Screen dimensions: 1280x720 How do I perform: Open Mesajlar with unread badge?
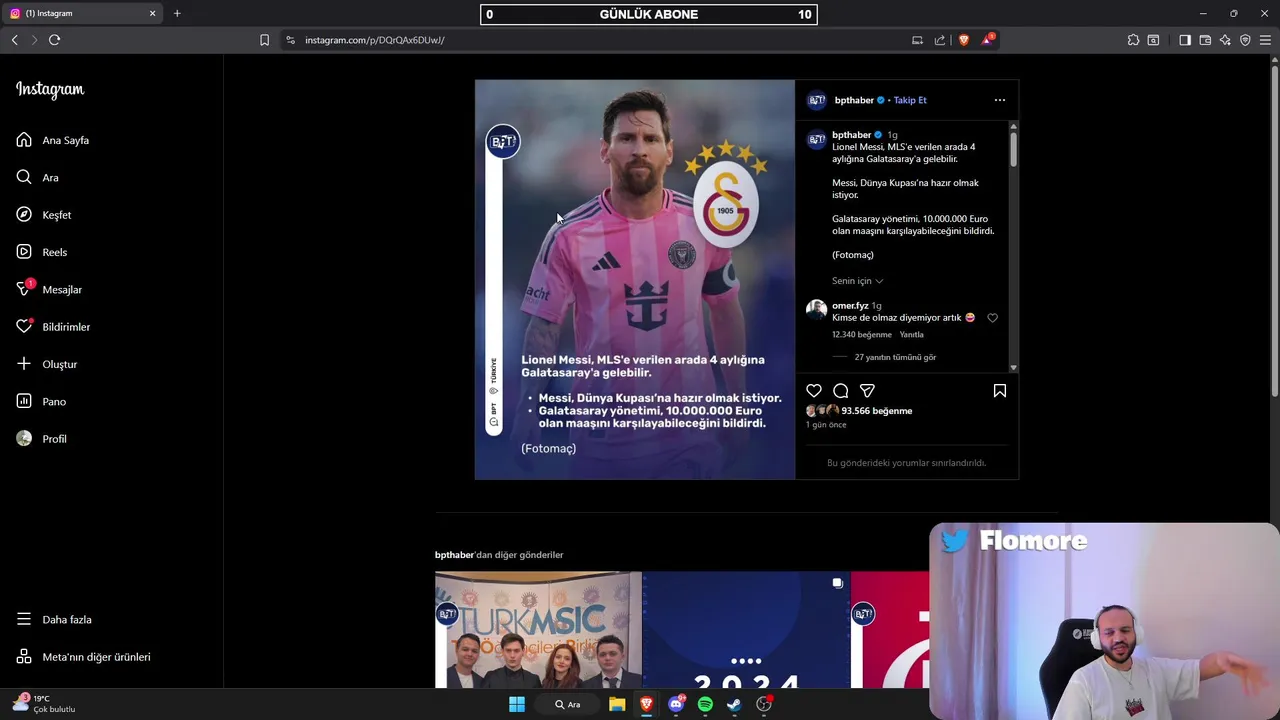pyautogui.click(x=49, y=289)
